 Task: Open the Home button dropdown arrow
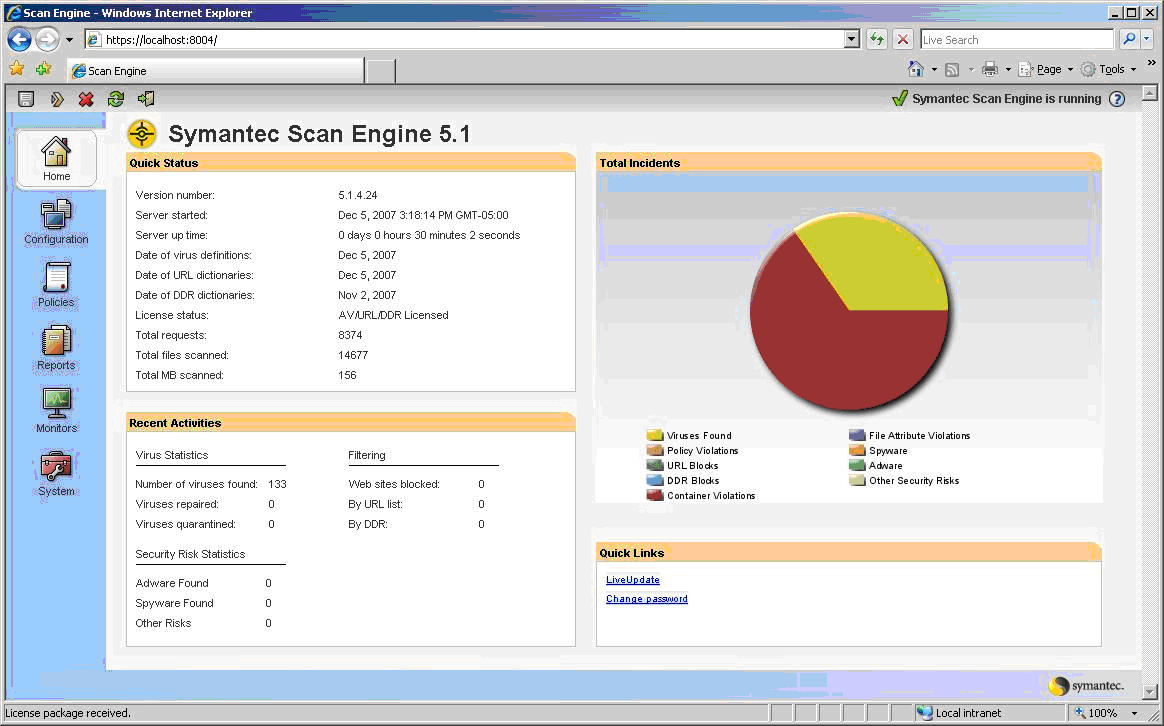click(934, 70)
